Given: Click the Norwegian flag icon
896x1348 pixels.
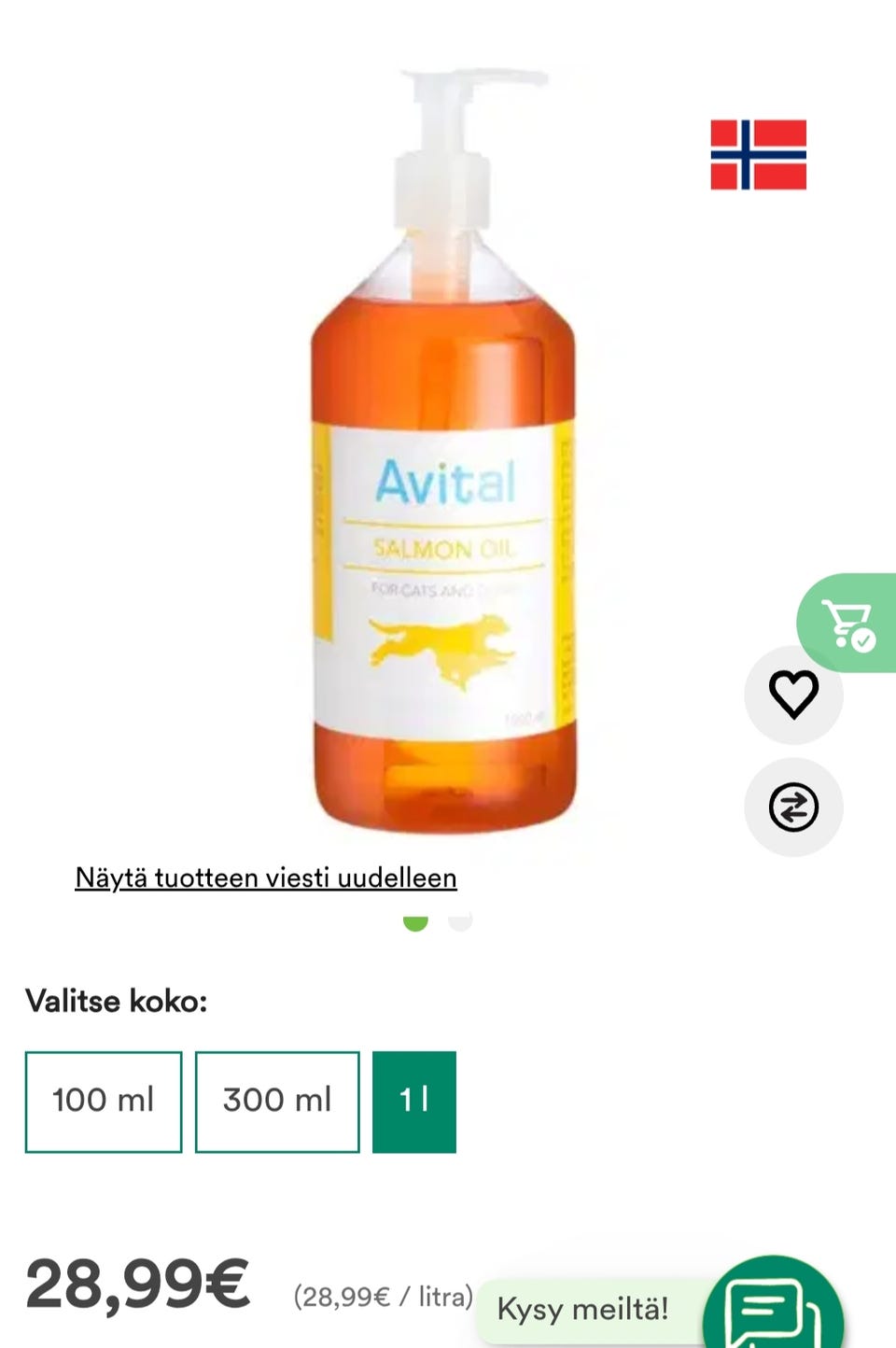Looking at the screenshot, I should pyautogui.click(x=758, y=155).
